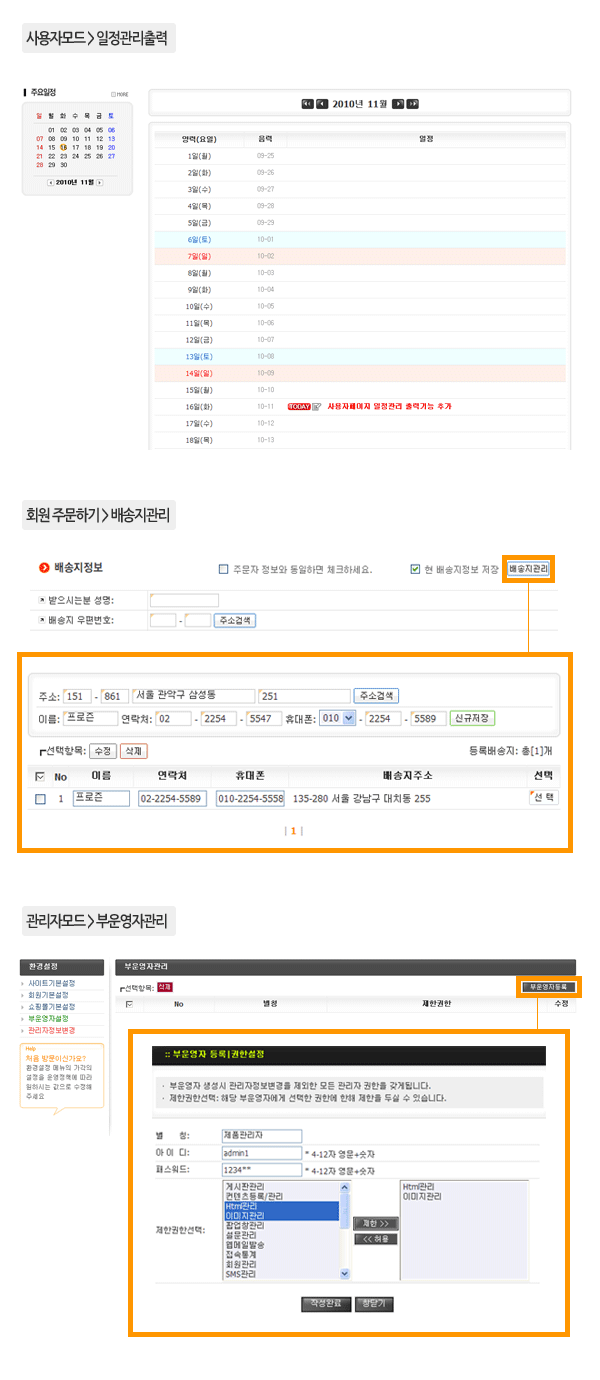Jump to next year in calendar header
This screenshot has width=600, height=1380.
click(x=412, y=103)
